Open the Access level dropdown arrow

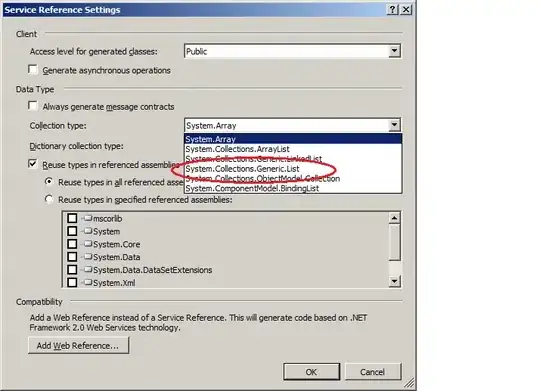pos(395,51)
